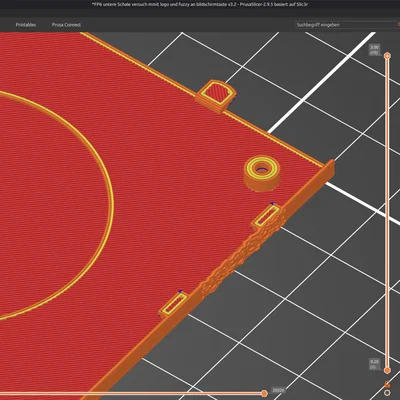
Task: Click the horizontal move slider thumb
Action: [x=264, y=394]
